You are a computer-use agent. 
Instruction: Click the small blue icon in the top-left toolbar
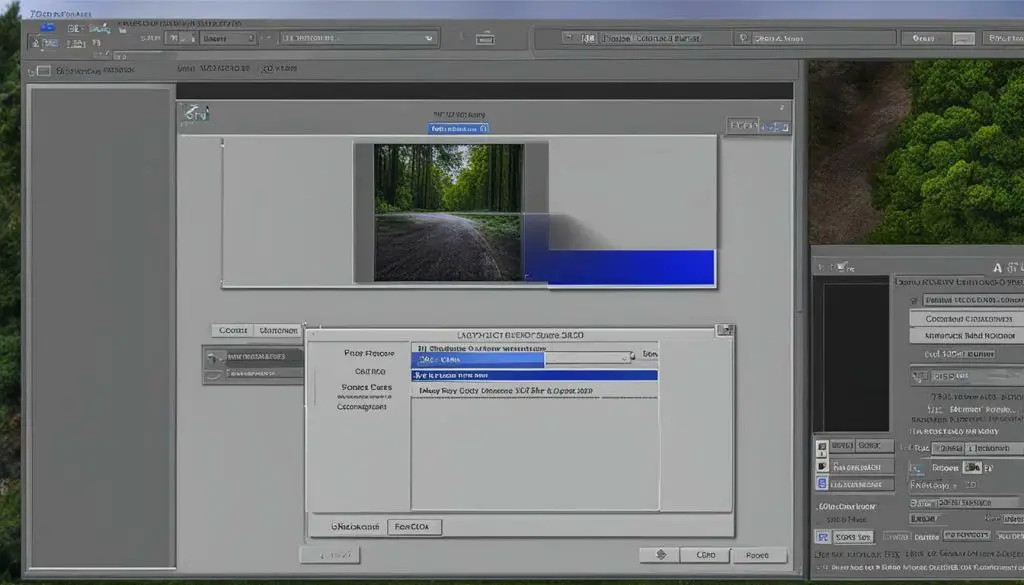click(47, 28)
